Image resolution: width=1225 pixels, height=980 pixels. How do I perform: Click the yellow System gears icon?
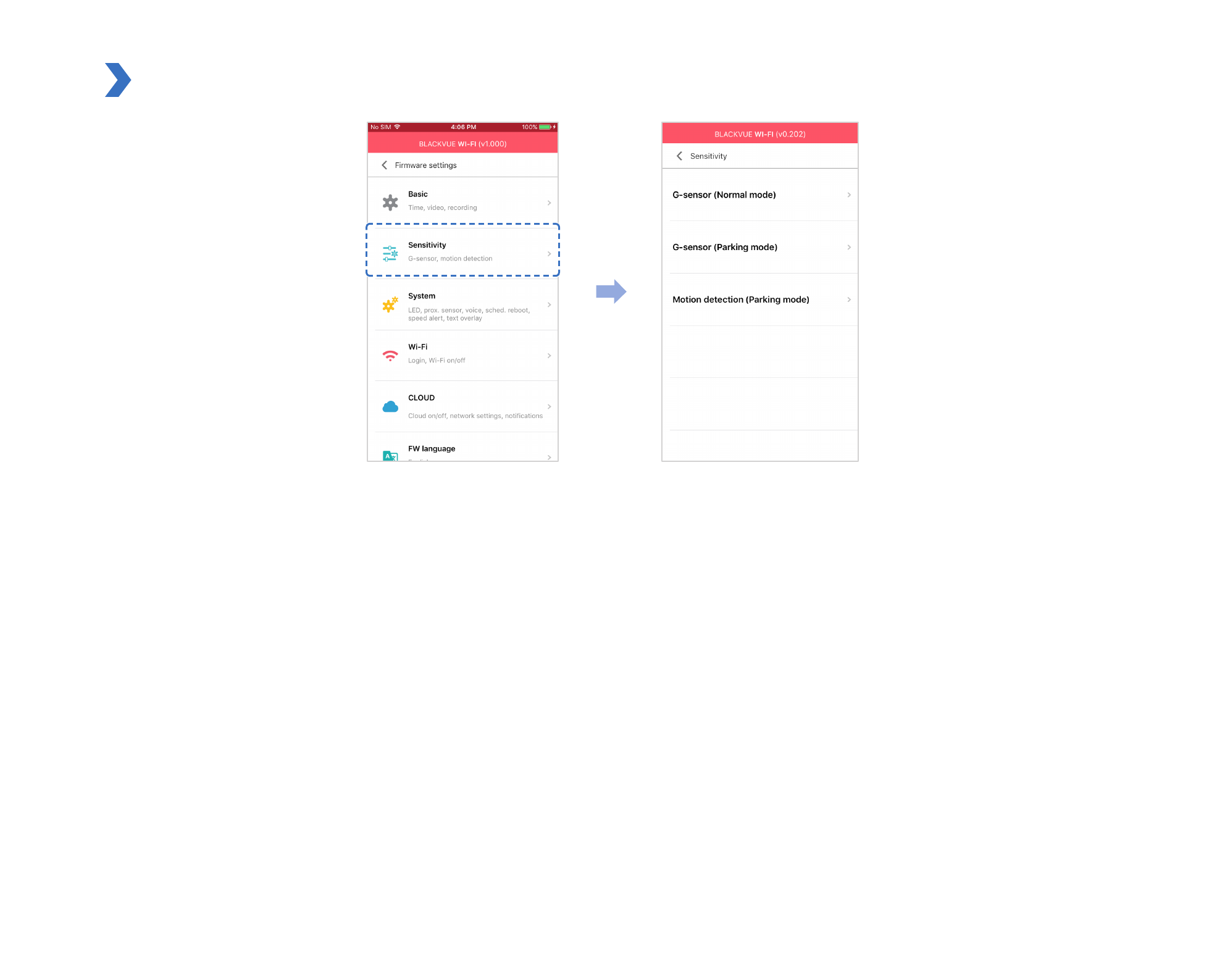390,304
